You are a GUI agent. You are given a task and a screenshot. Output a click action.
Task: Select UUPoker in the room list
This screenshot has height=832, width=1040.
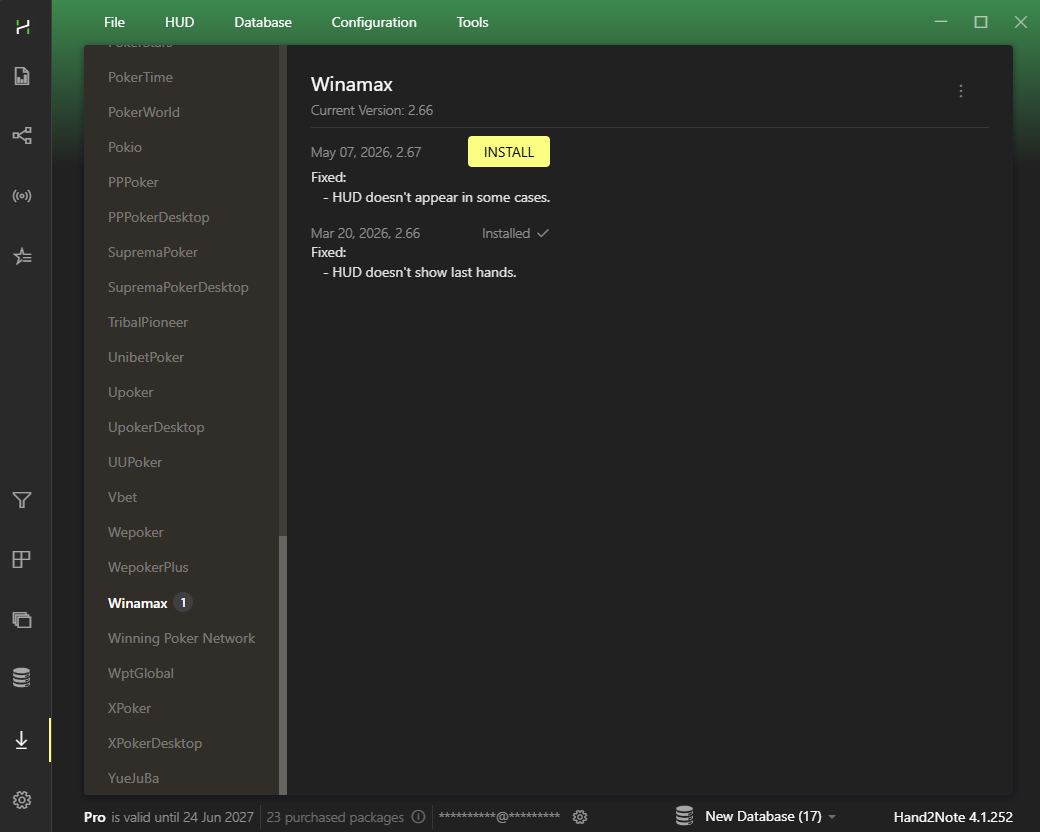click(x=135, y=462)
